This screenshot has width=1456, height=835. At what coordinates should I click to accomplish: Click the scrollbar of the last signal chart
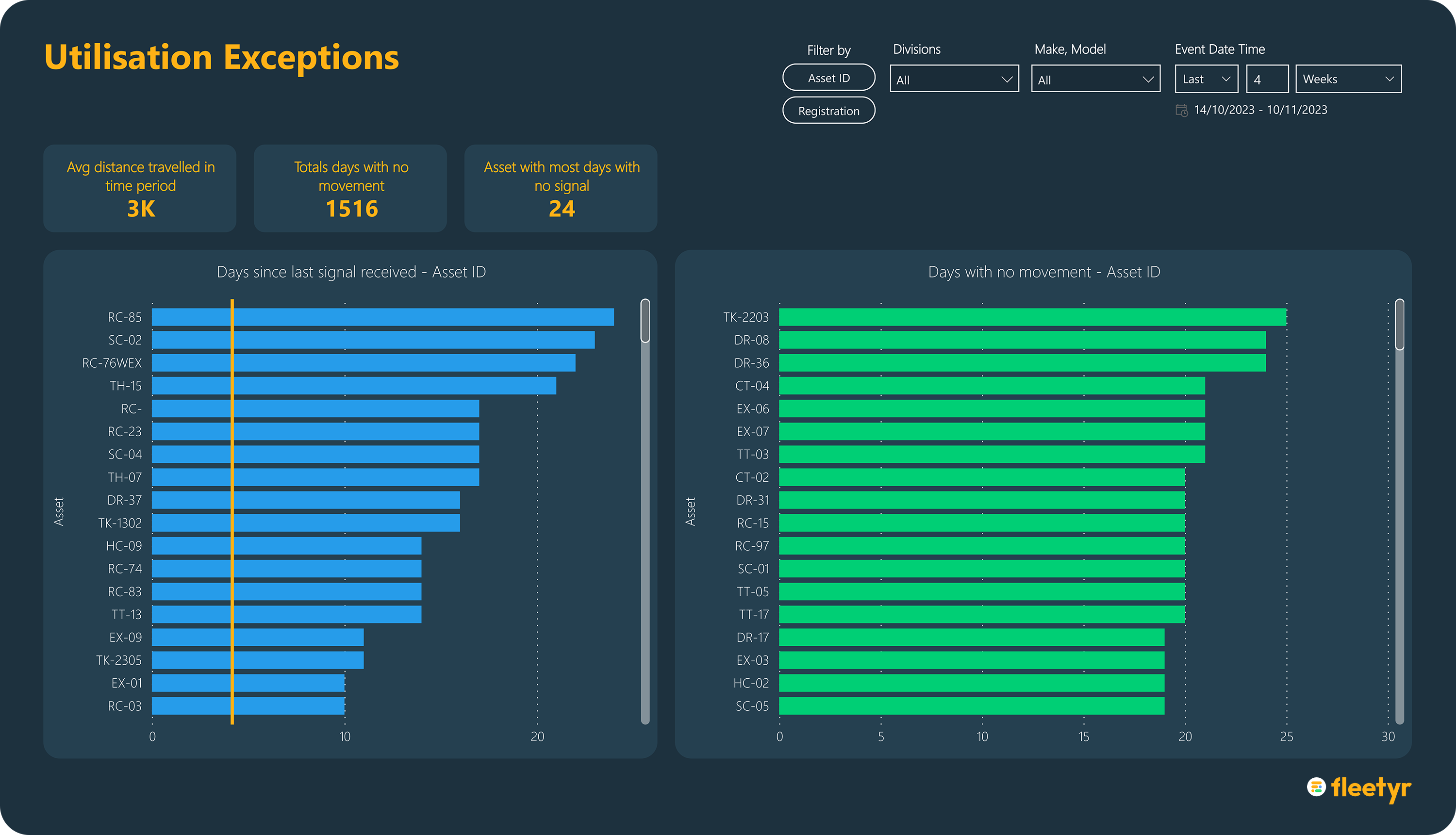click(x=645, y=511)
